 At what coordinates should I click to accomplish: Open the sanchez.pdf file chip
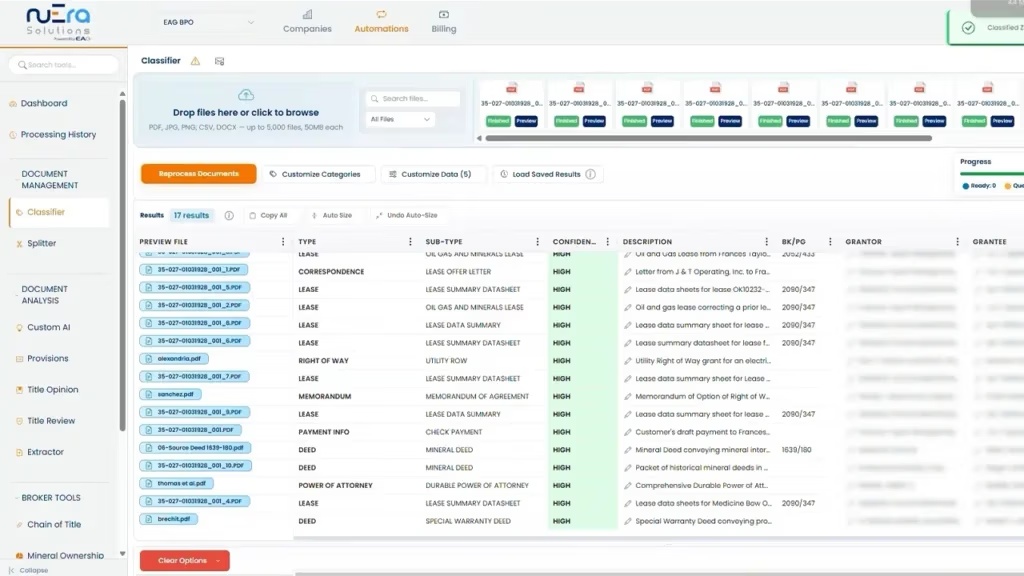[x=170, y=394]
